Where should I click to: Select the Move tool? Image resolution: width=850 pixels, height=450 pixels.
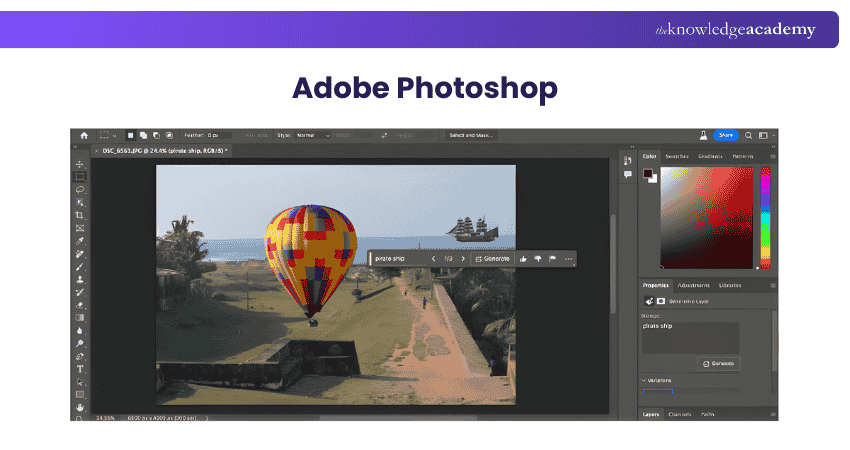80,164
